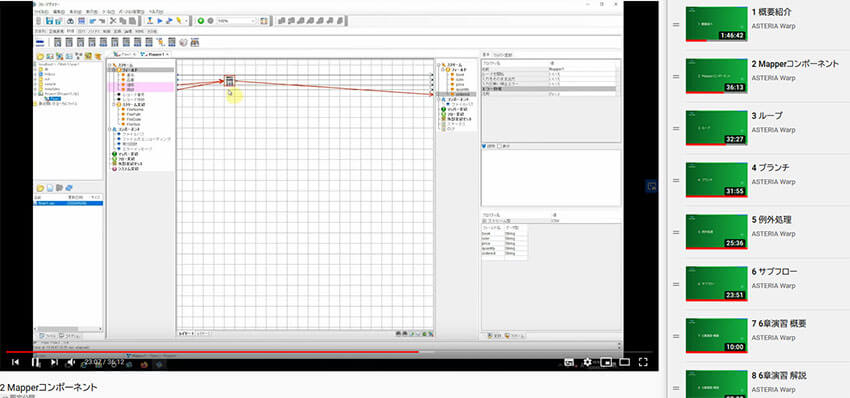The width and height of the screenshot is (850, 398).
Task: Toggle the unchecked checkbox above description box
Action: pyautogui.click(x=500, y=146)
